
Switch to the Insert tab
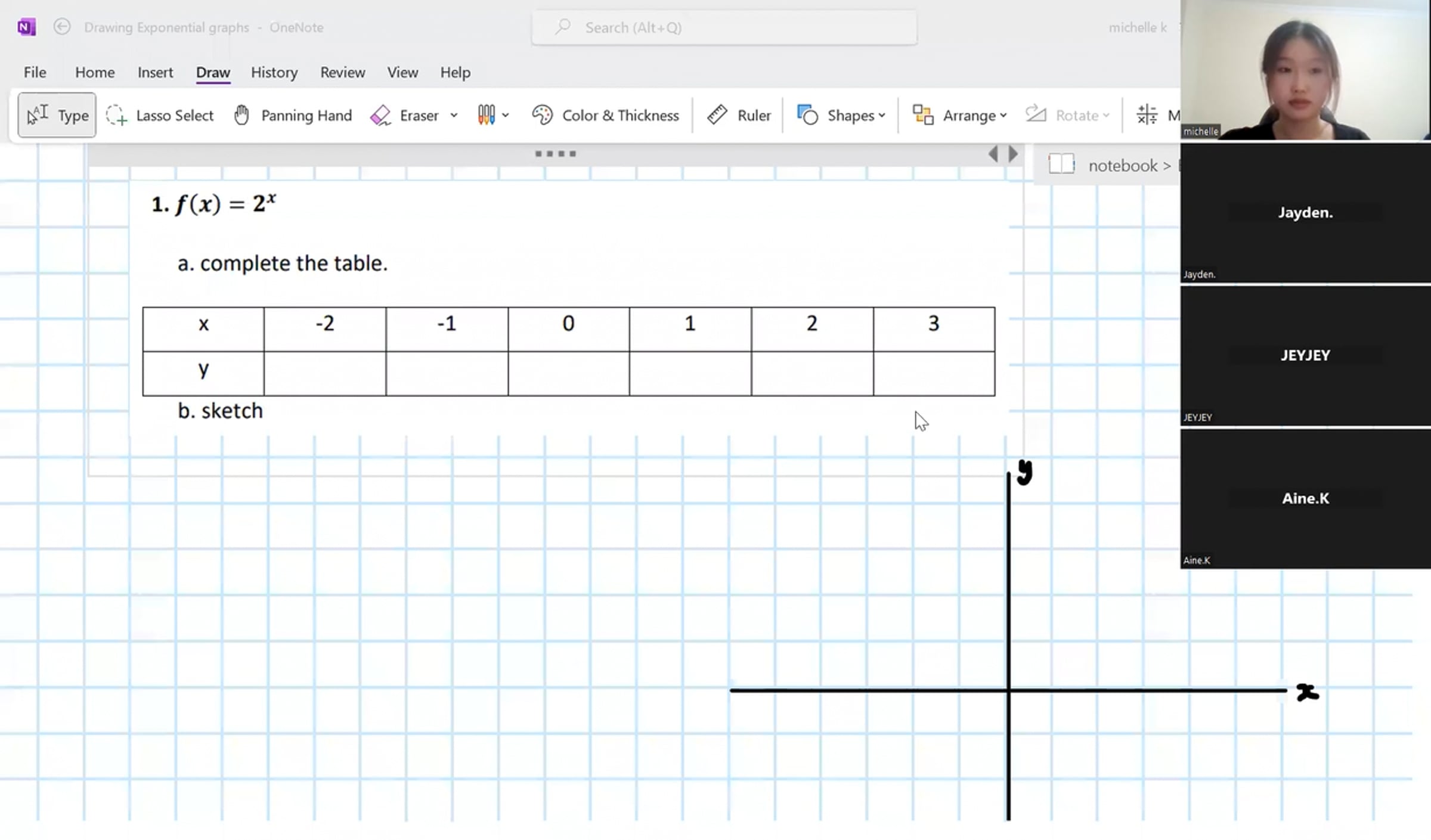tap(155, 72)
